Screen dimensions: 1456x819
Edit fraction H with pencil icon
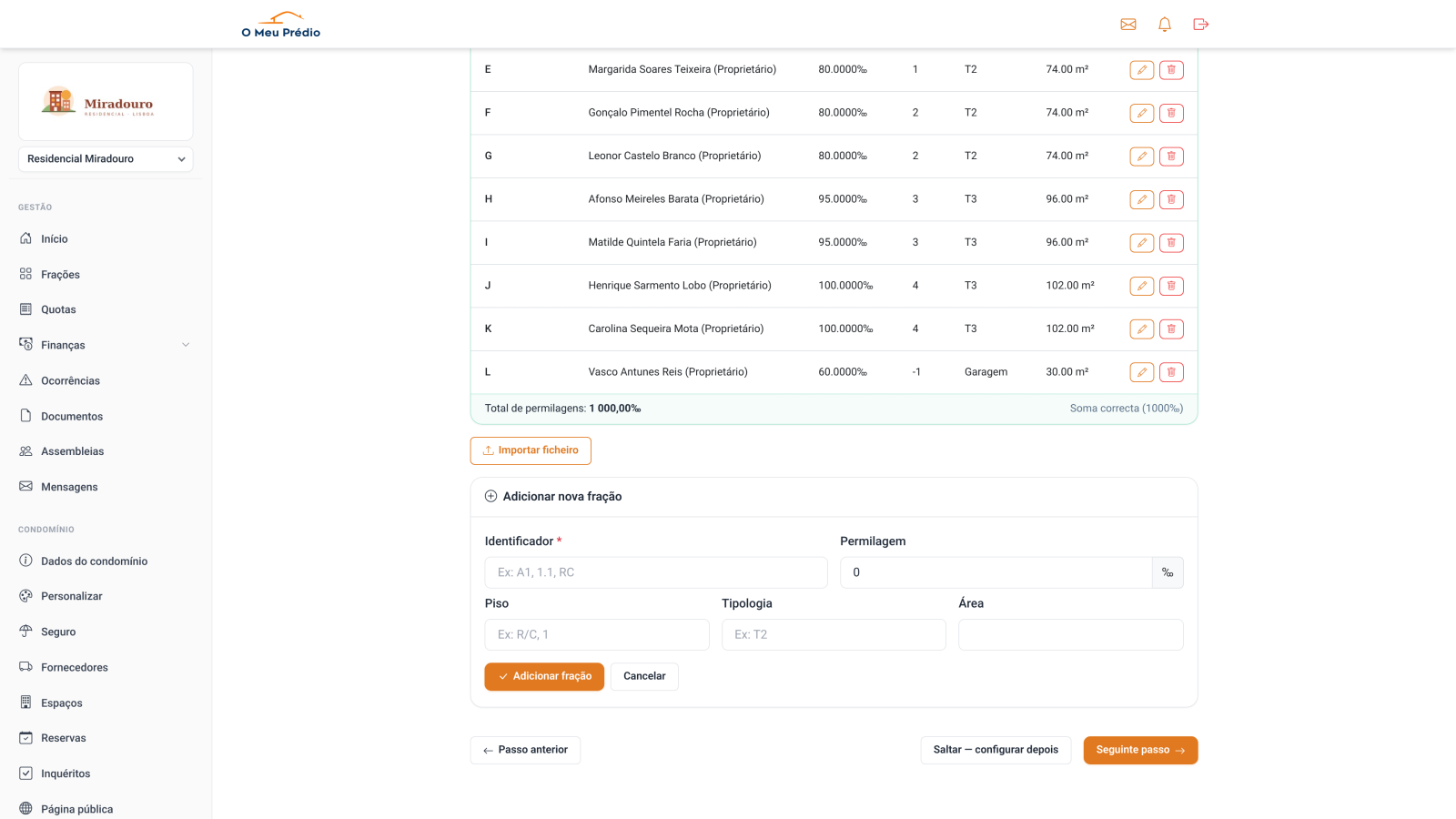(x=1142, y=199)
